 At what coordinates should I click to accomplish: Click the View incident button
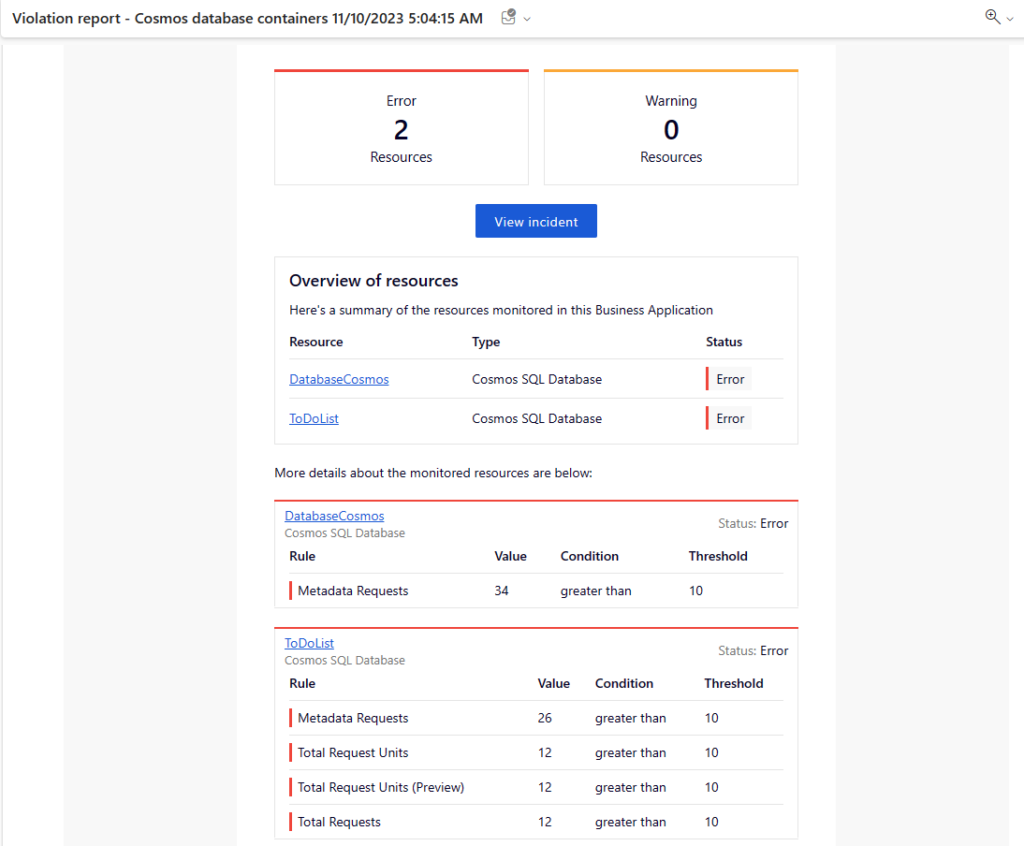[x=536, y=220]
